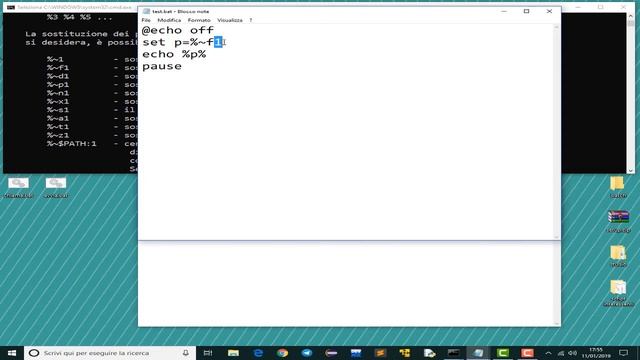
Task: Click the cmd window scrollbar up arrow
Action: [631, 16]
